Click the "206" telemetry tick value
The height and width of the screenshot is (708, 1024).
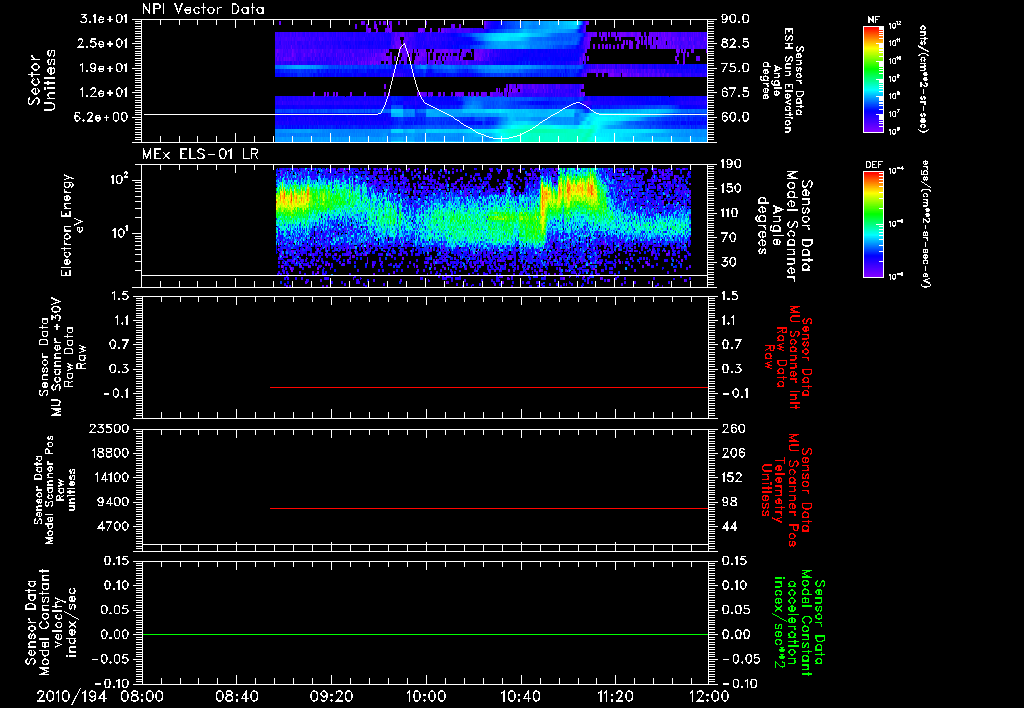(x=732, y=453)
